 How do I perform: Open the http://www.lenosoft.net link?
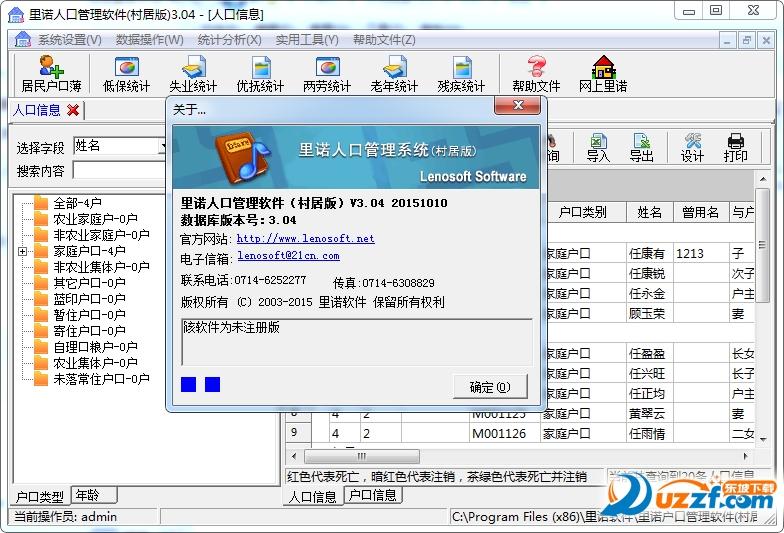306,238
